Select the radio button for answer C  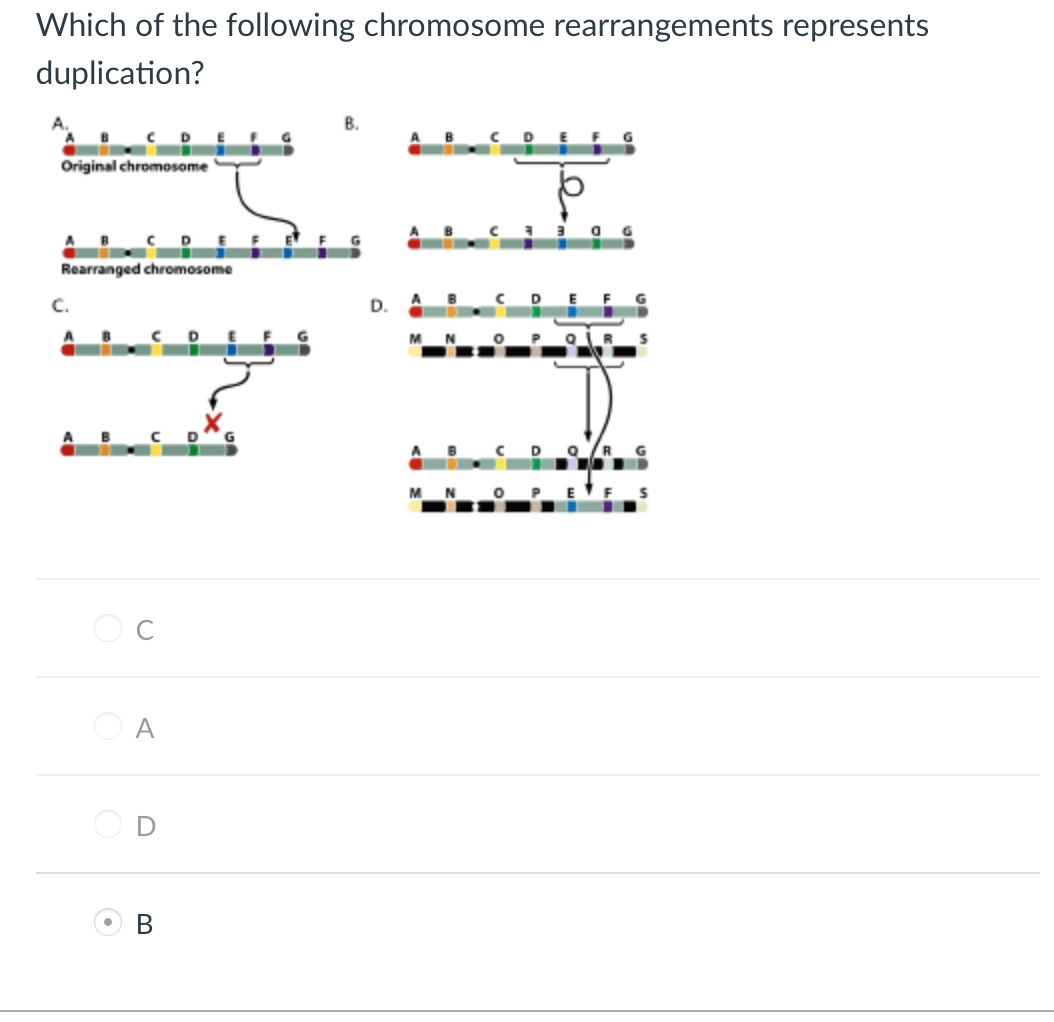pyautogui.click(x=107, y=628)
